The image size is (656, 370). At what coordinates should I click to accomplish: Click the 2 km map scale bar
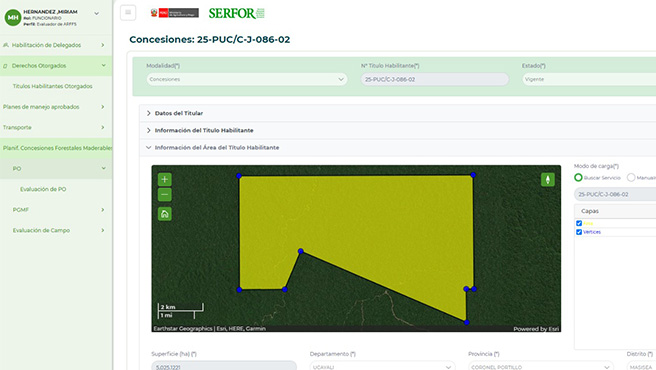pos(181,307)
